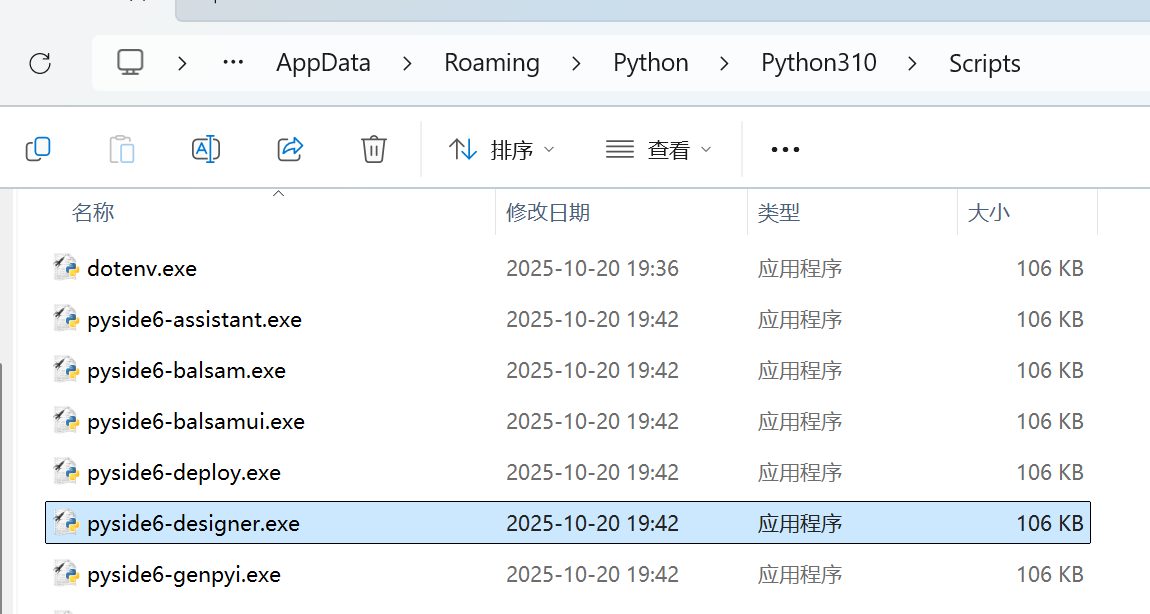Expand chevron after Python310 in path
Screen dimensions: 1150x614
click(912, 64)
